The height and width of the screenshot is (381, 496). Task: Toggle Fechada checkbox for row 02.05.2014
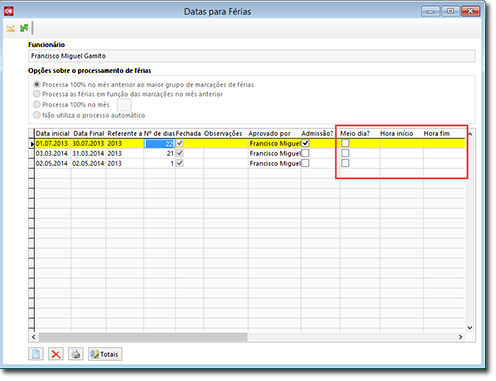180,163
